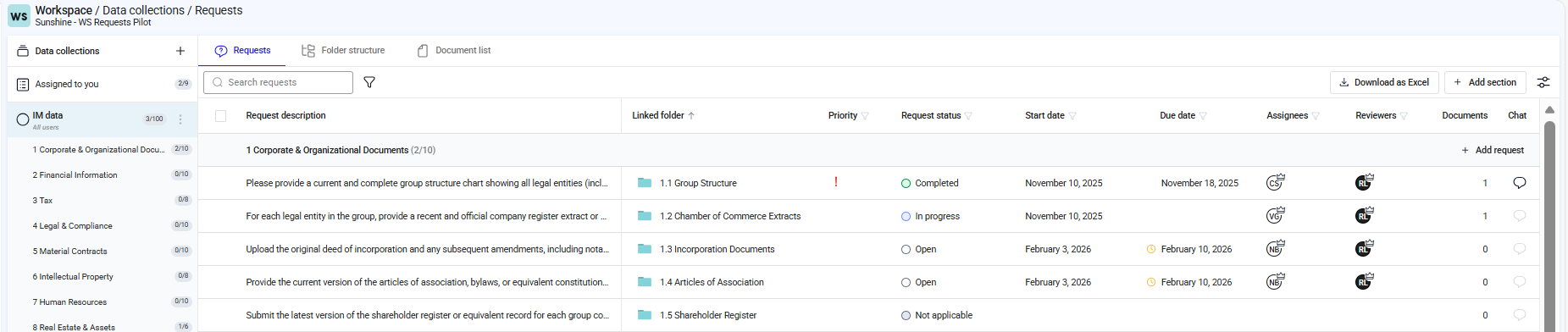This screenshot has width=1568, height=332.
Task: Add a new data collection with plus icon
Action: point(180,51)
